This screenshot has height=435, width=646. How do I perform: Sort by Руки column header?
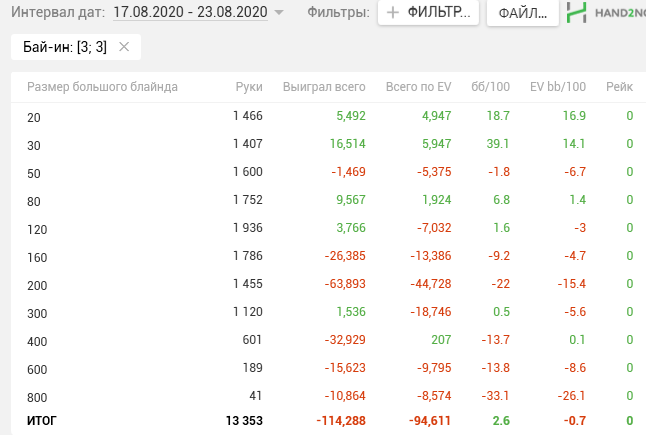pos(249,87)
